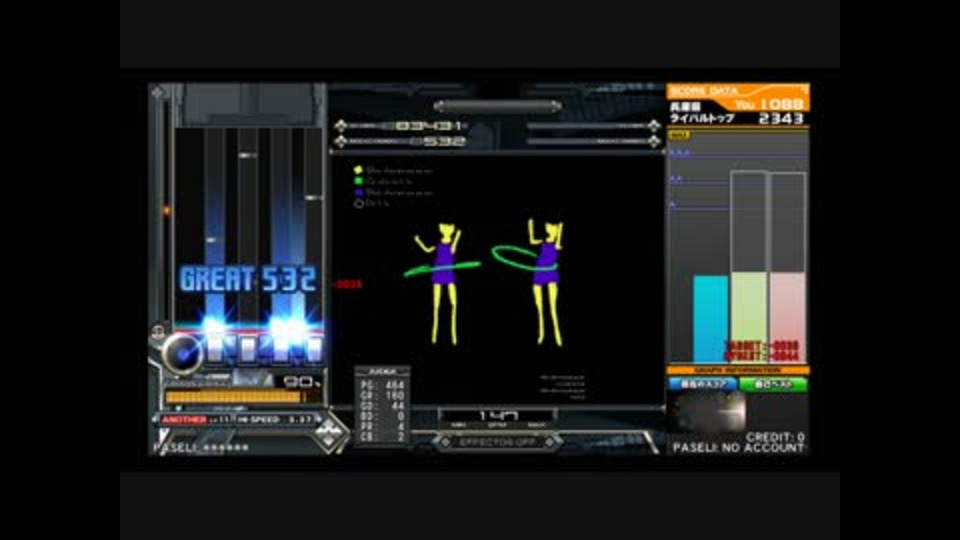The height and width of the screenshot is (540, 960).
Task: Click the orange groove gauge bar
Action: [x=234, y=397]
